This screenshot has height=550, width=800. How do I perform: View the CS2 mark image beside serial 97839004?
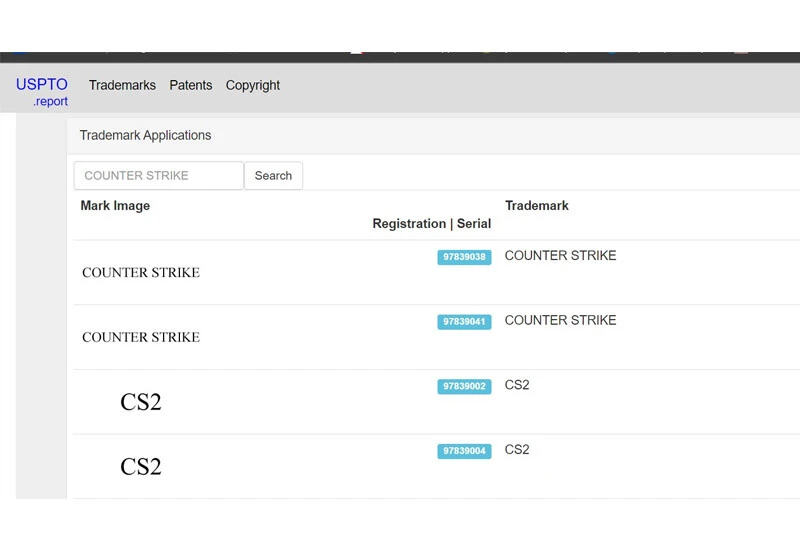pos(141,467)
